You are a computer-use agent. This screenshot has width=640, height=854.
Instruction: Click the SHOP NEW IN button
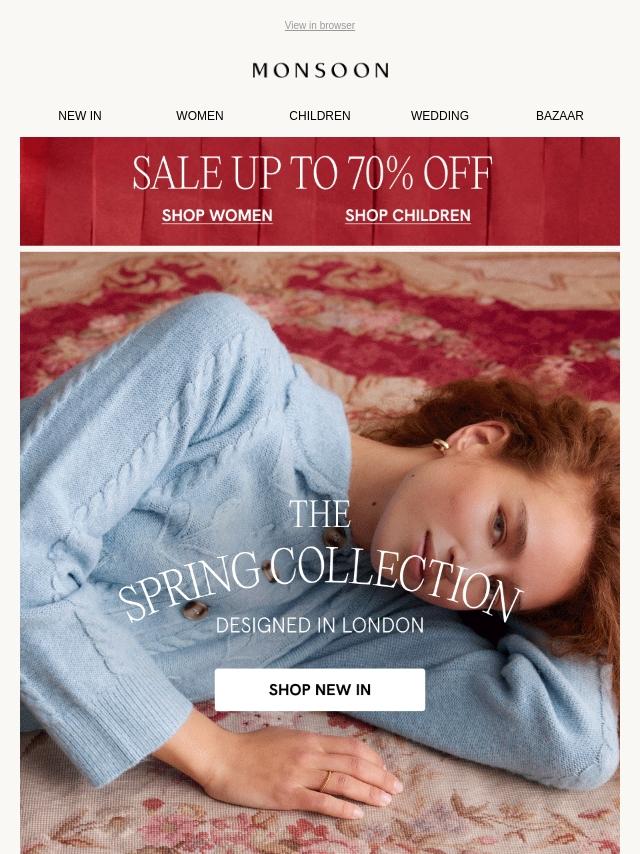[320, 690]
